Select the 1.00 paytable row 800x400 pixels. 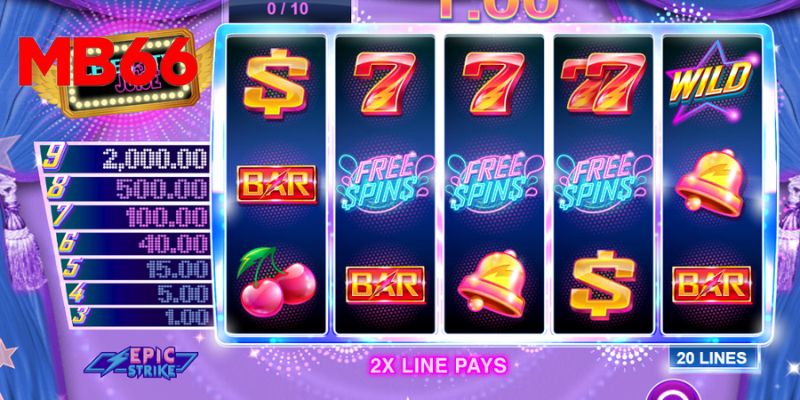[x=142, y=316]
